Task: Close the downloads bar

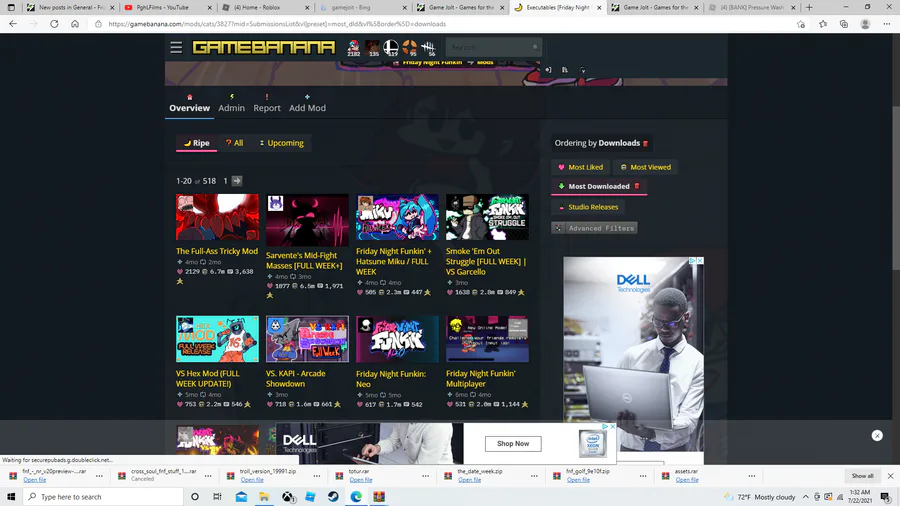Action: (890, 476)
